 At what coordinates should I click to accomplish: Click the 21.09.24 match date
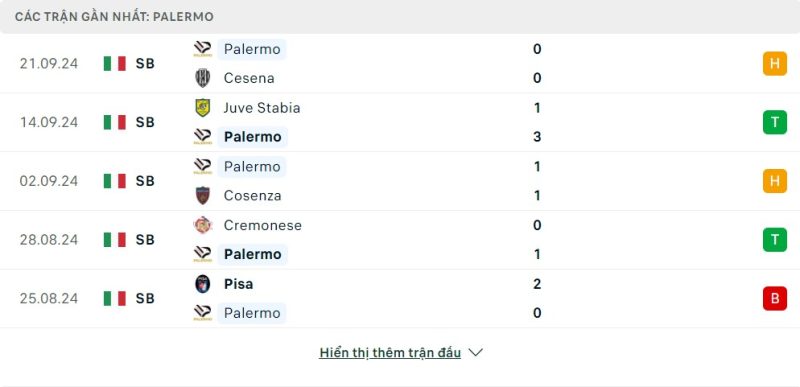pyautogui.click(x=49, y=64)
